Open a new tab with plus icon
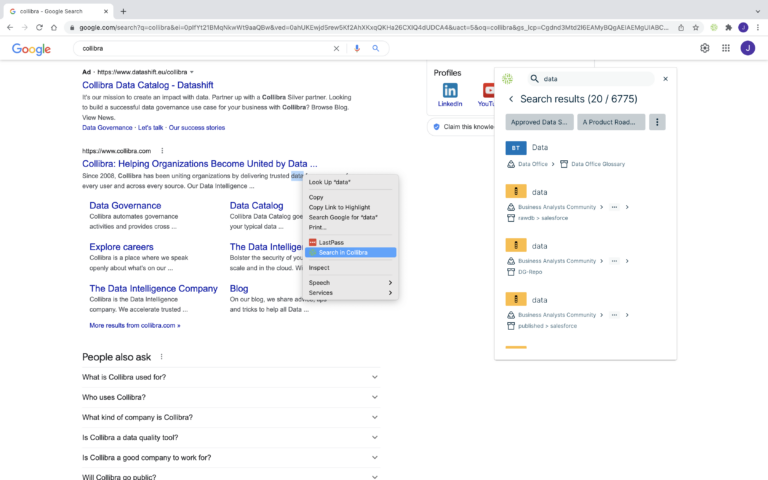The width and height of the screenshot is (768, 480). 123,11
